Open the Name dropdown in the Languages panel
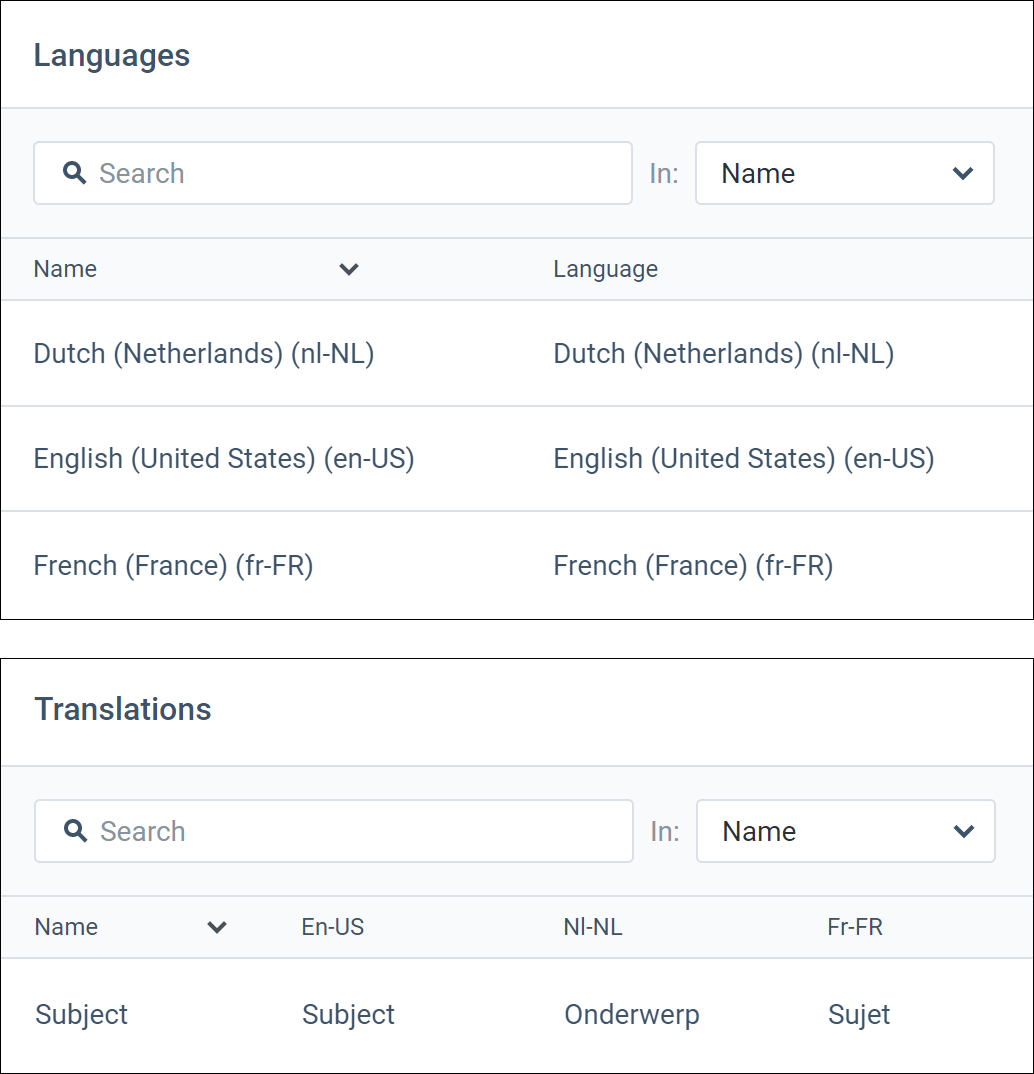This screenshot has width=1034, height=1074. pos(845,173)
